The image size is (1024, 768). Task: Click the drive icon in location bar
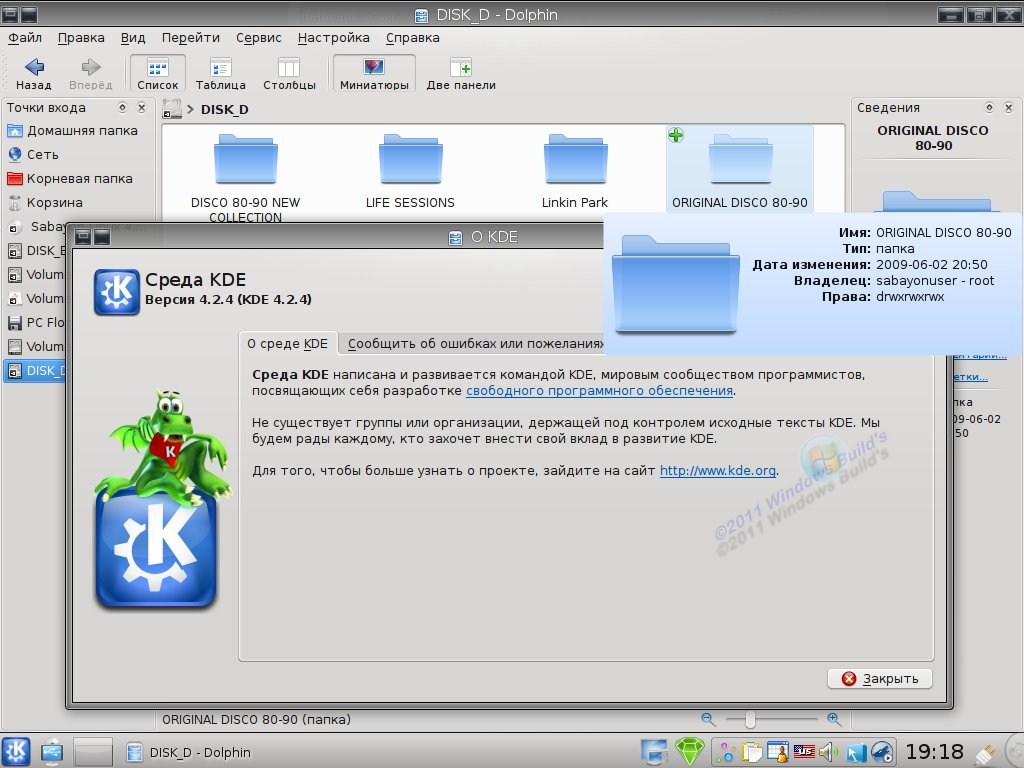point(172,109)
